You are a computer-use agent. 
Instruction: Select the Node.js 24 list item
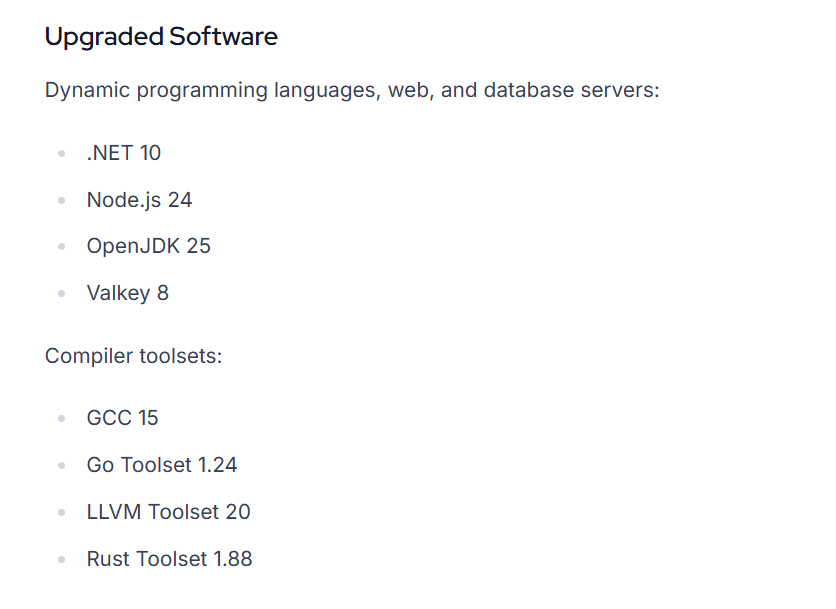(139, 200)
